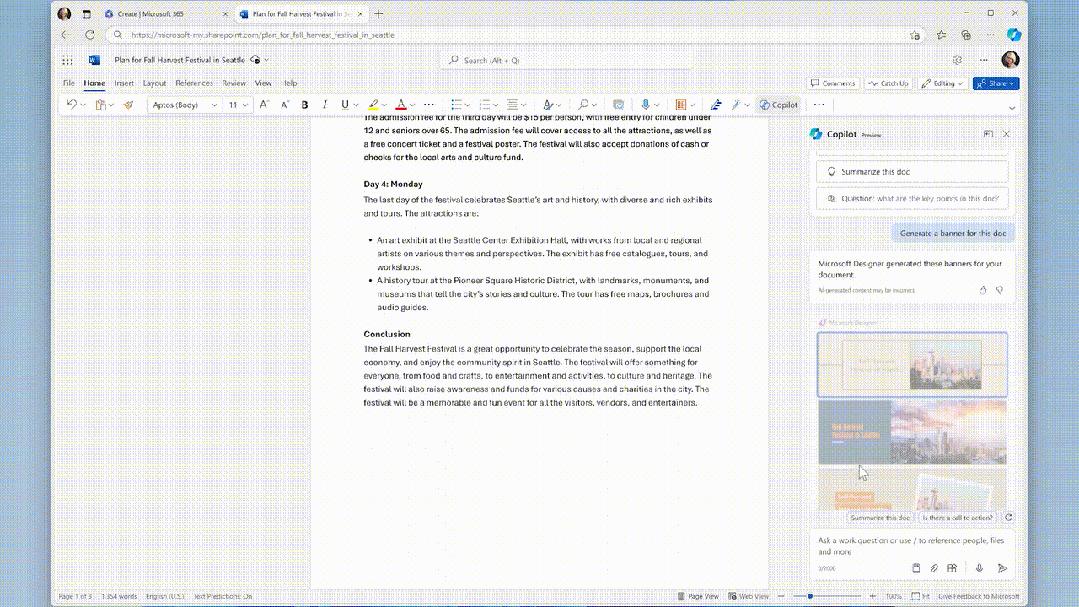This screenshot has height=607, width=1079.
Task: Click the Dictate microphone icon in ribbon
Action: pyautogui.click(x=646, y=104)
